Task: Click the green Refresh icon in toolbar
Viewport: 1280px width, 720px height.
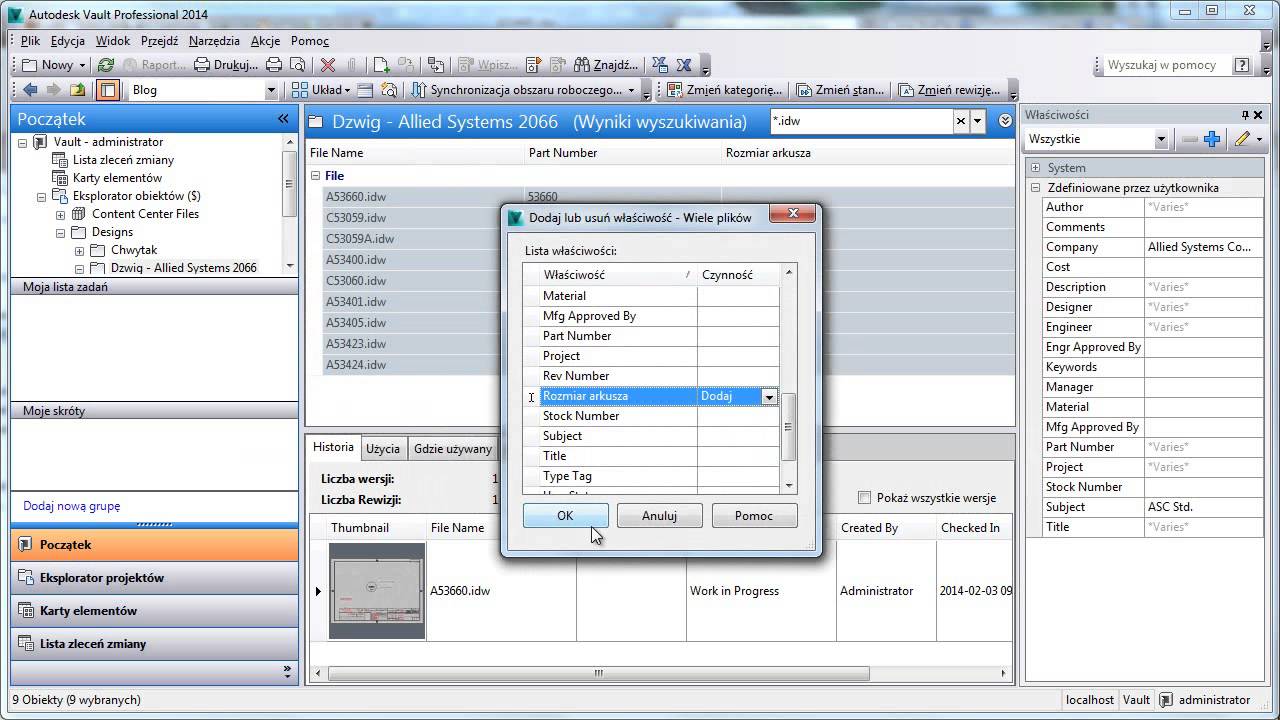Action: click(x=106, y=65)
